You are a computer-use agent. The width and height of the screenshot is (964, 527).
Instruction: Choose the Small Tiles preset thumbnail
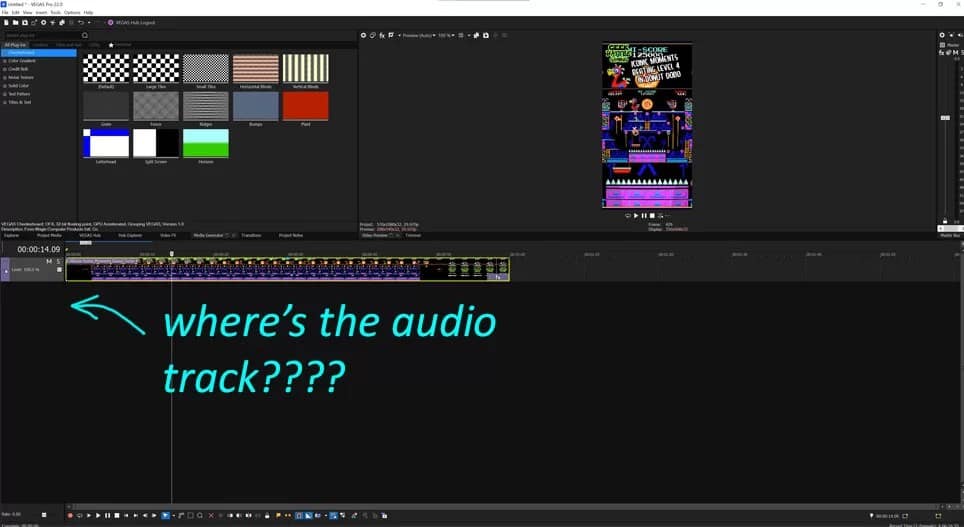(x=206, y=68)
